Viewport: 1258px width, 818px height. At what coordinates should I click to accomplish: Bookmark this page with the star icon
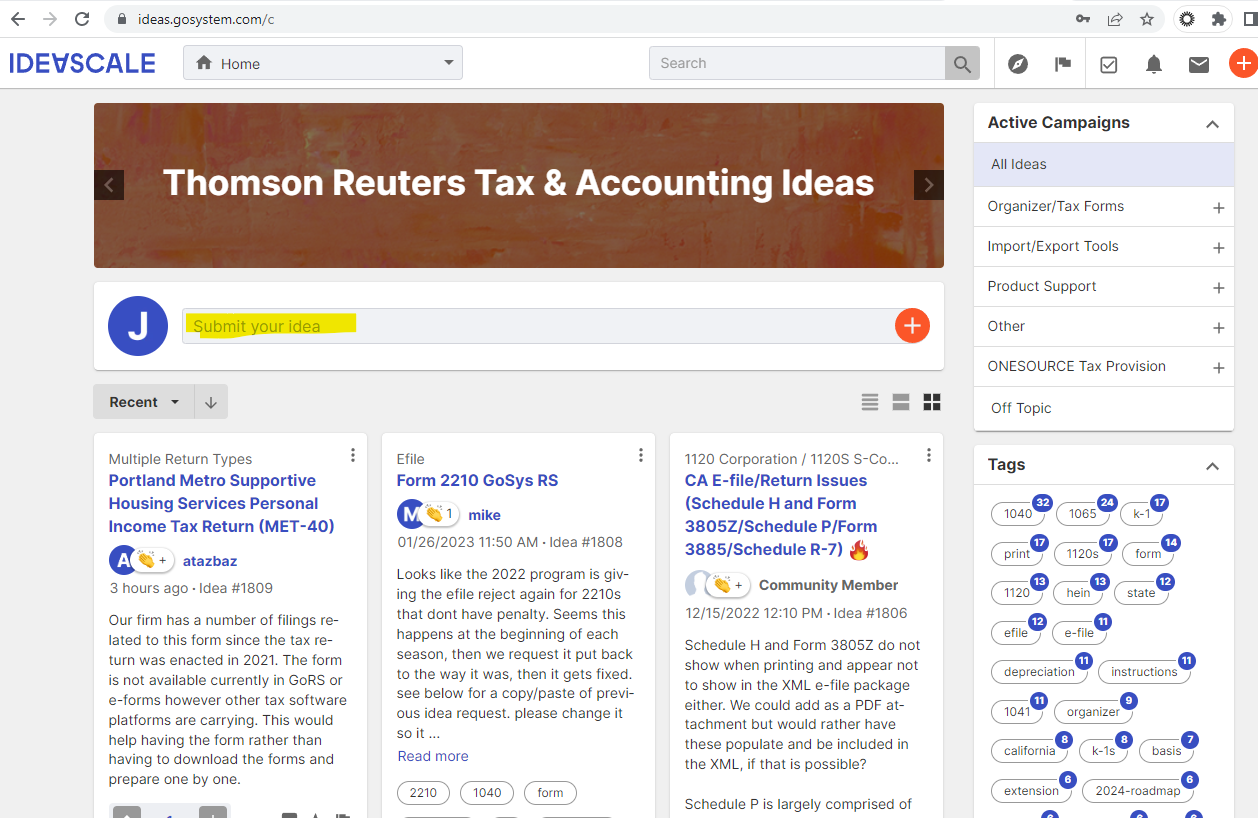coord(1147,19)
